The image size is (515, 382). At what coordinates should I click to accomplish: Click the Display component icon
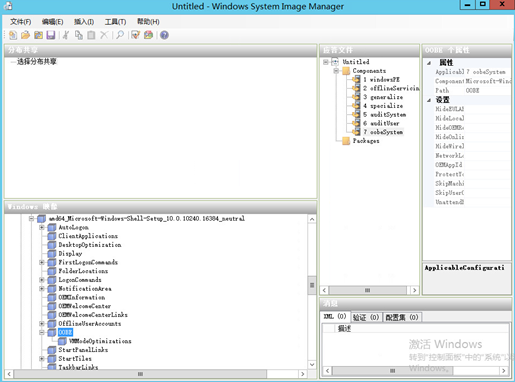[52, 254]
